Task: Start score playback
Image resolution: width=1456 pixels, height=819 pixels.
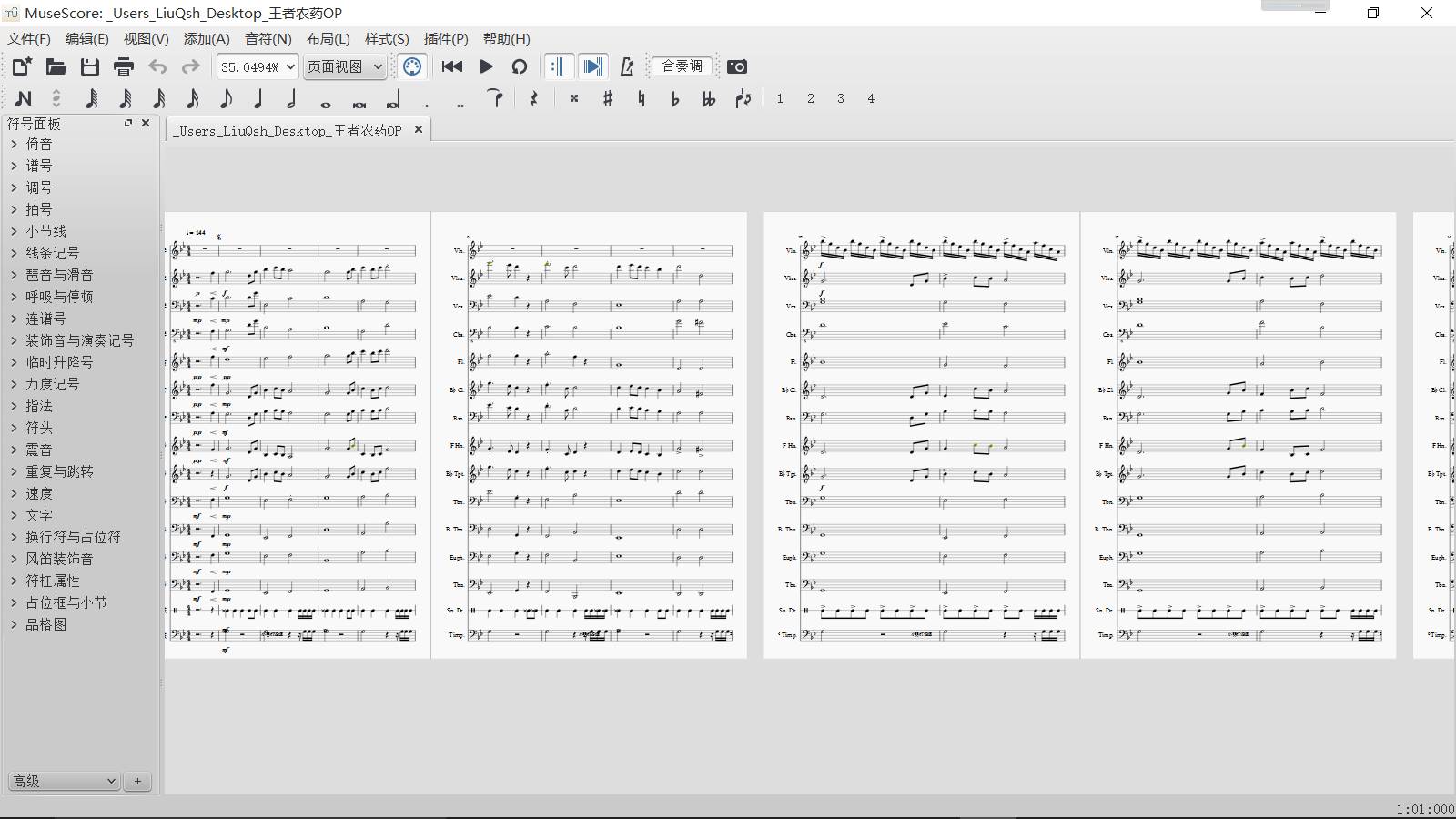Action: (x=486, y=66)
